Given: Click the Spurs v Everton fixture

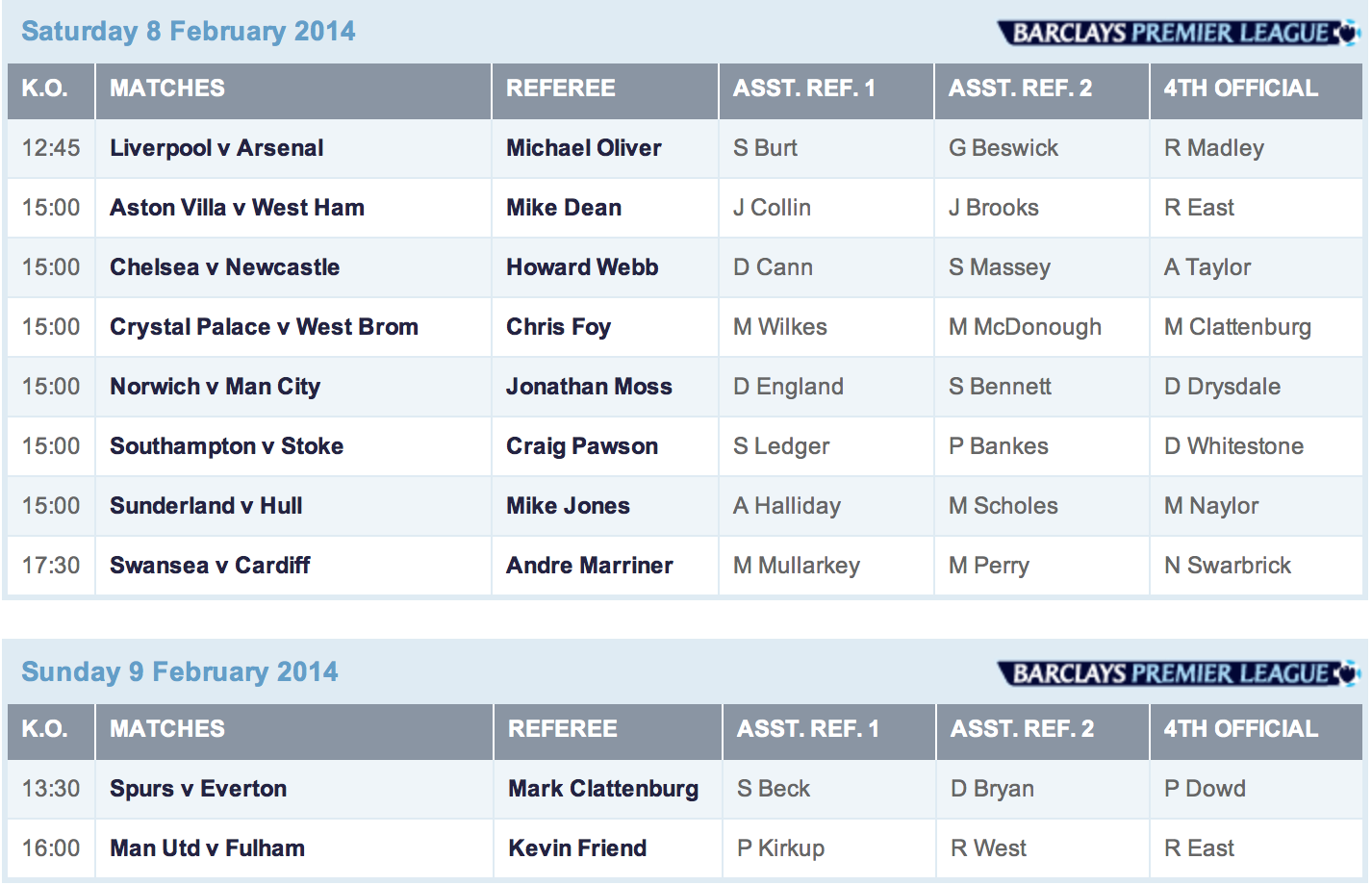Looking at the screenshot, I should point(198,789).
